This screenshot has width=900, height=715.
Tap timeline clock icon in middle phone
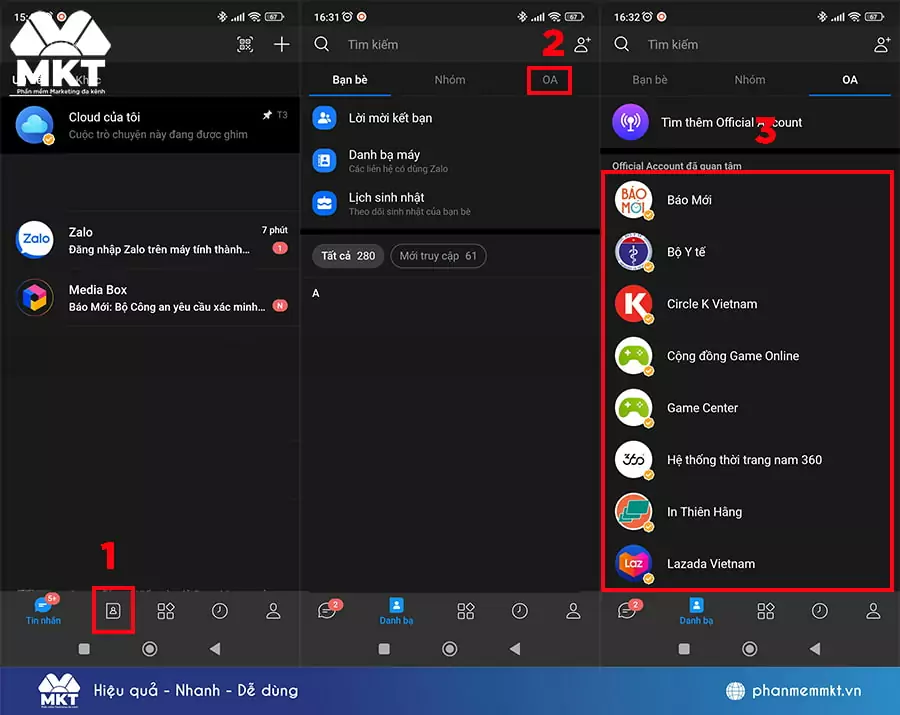click(520, 611)
